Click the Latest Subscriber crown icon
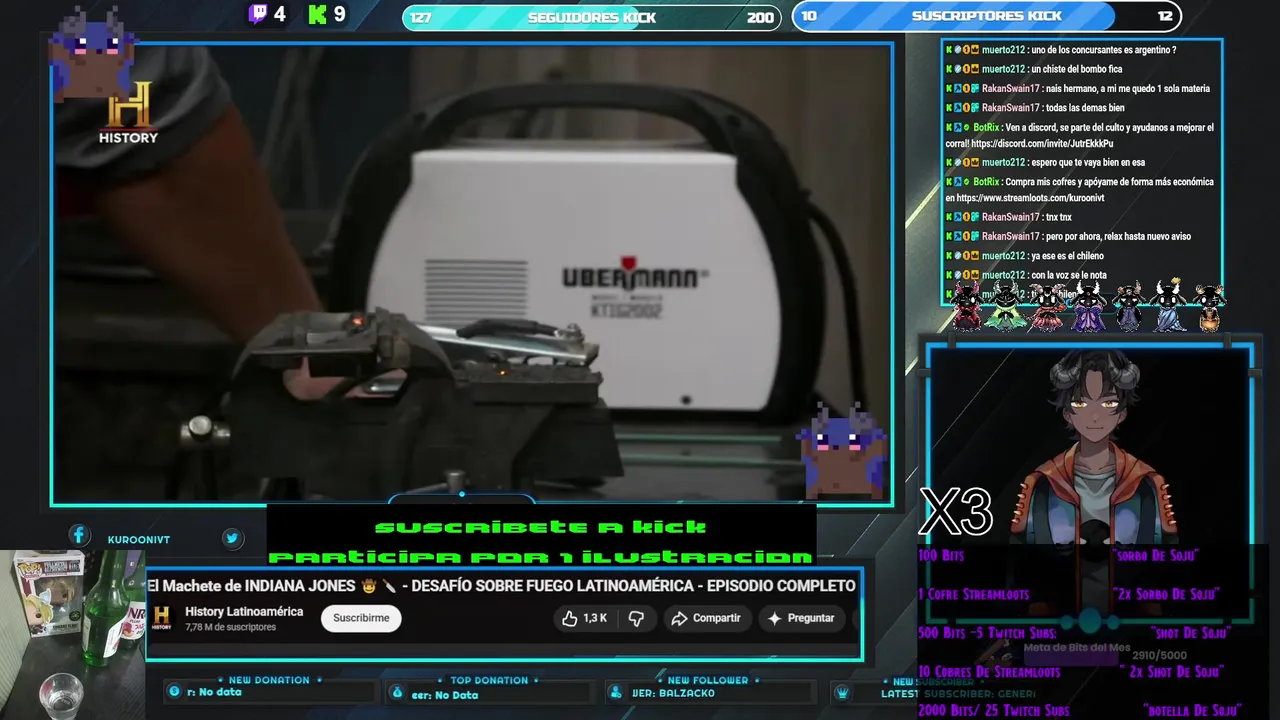Screen dimensions: 1280x720 843,692
